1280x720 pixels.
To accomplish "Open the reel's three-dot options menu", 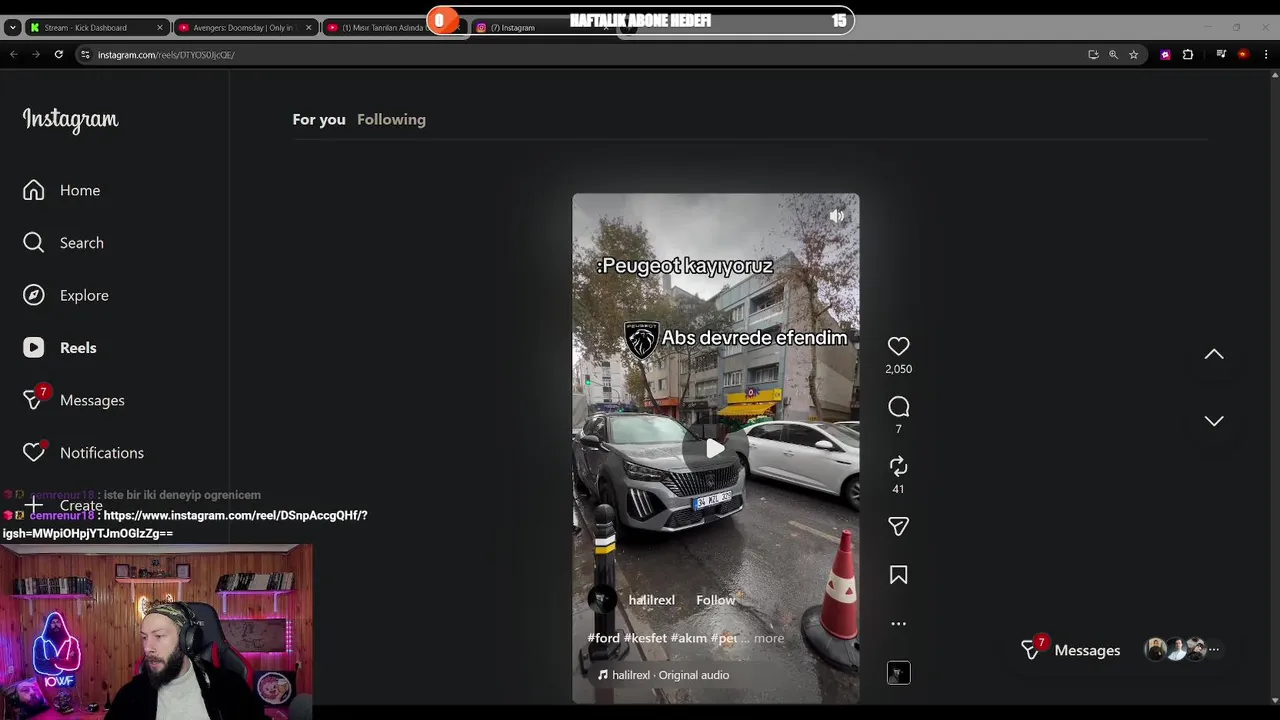I will pos(898,623).
